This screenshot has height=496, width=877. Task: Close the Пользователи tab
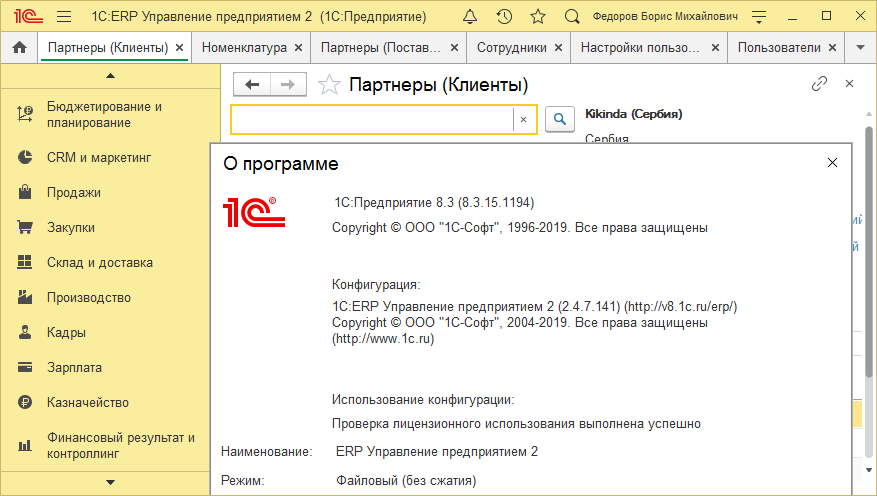pyautogui.click(x=832, y=48)
